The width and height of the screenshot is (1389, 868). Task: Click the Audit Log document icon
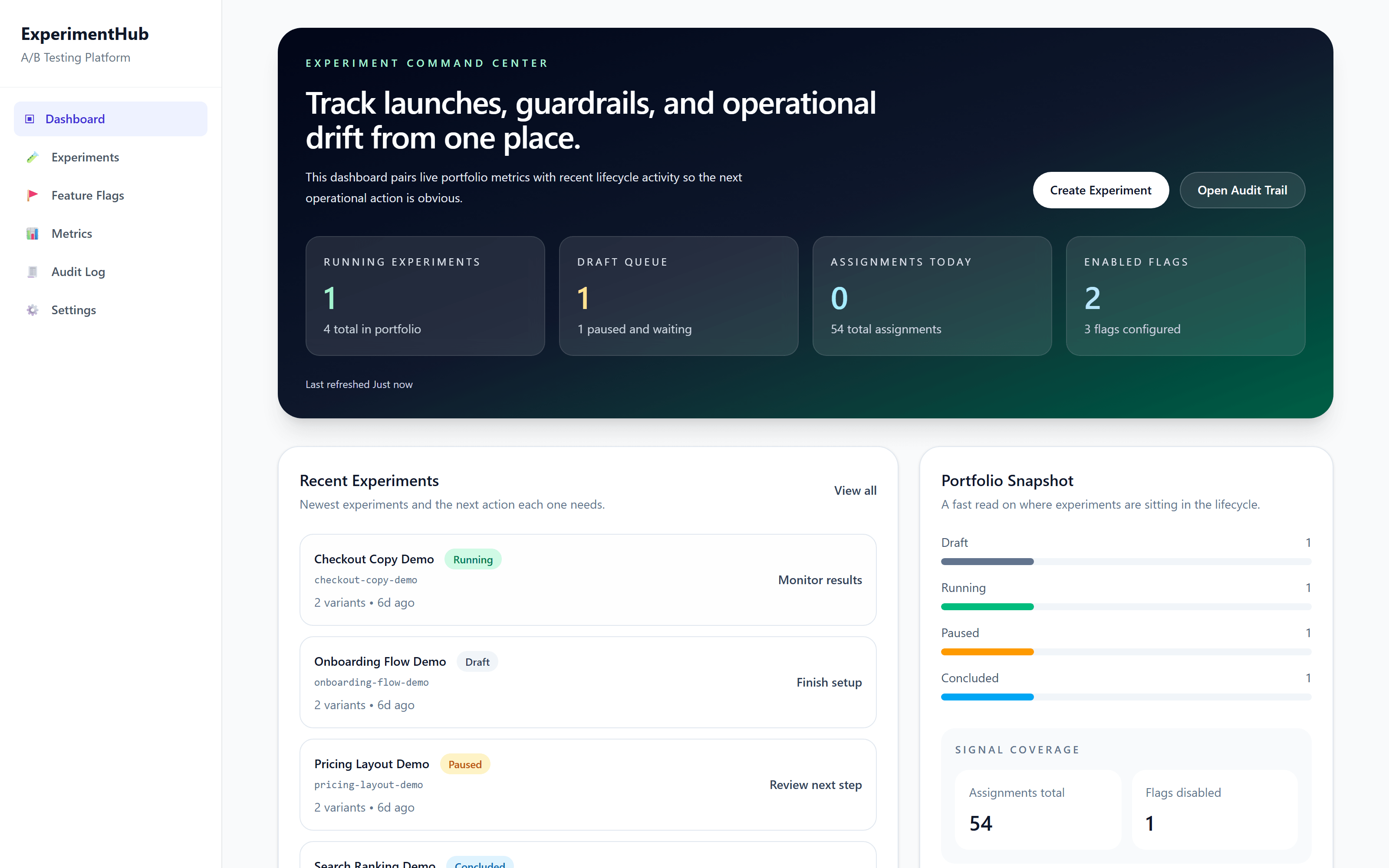pyautogui.click(x=33, y=272)
